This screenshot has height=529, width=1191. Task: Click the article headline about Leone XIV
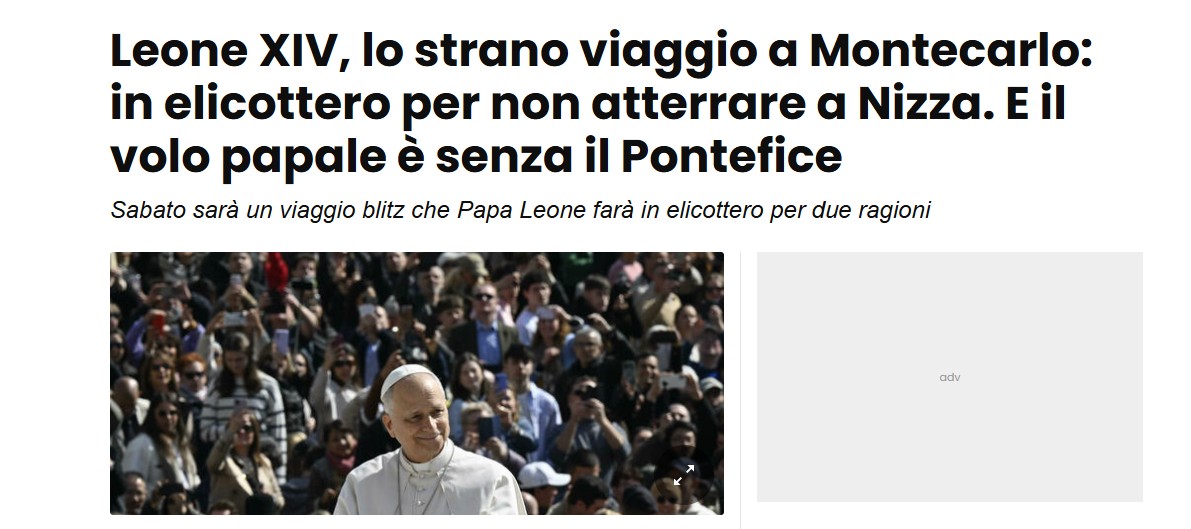[601, 103]
